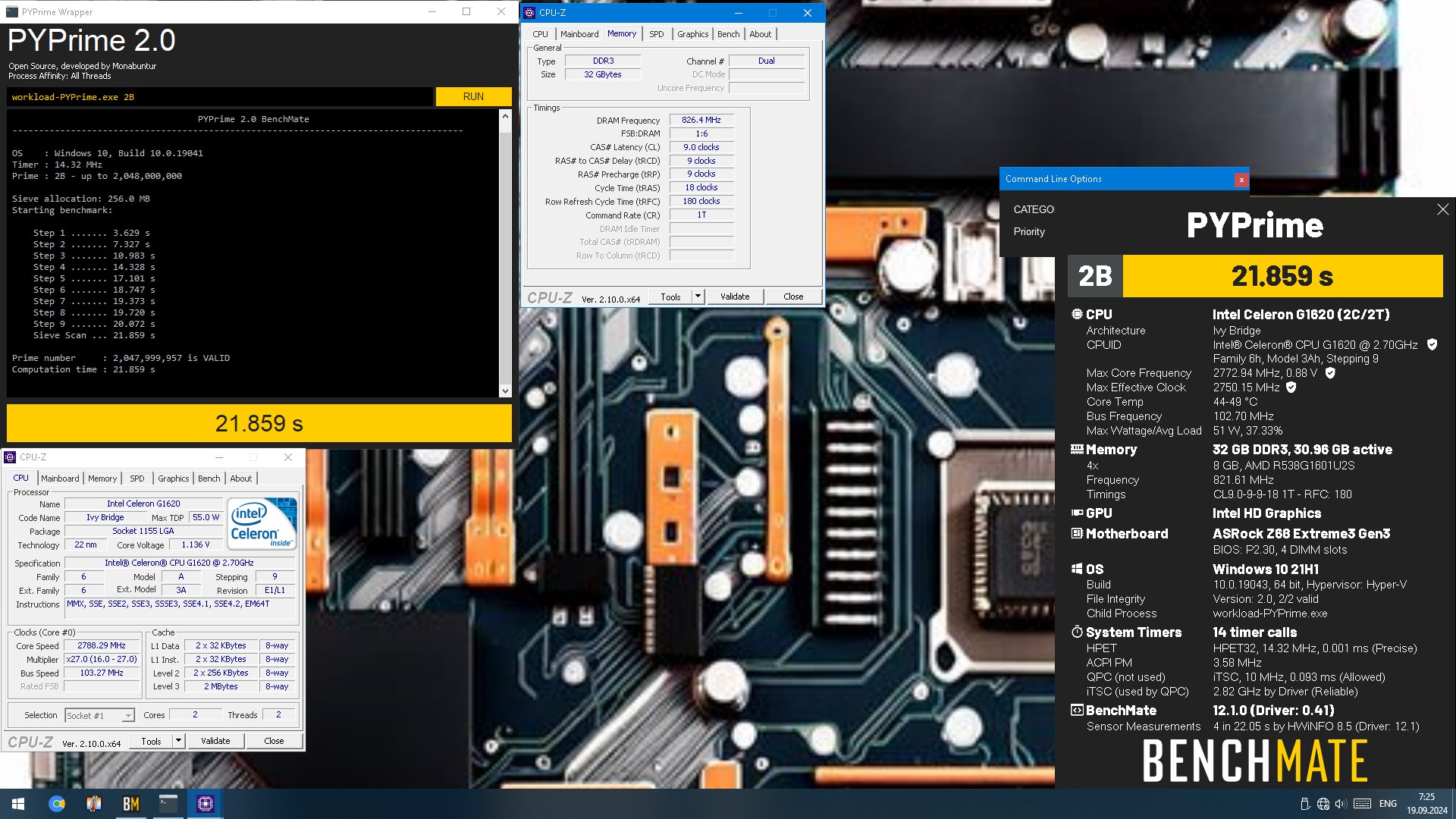Viewport: 1456px width, 819px height.
Task: Click Close button in bottom CPU-Z window
Action: (274, 741)
